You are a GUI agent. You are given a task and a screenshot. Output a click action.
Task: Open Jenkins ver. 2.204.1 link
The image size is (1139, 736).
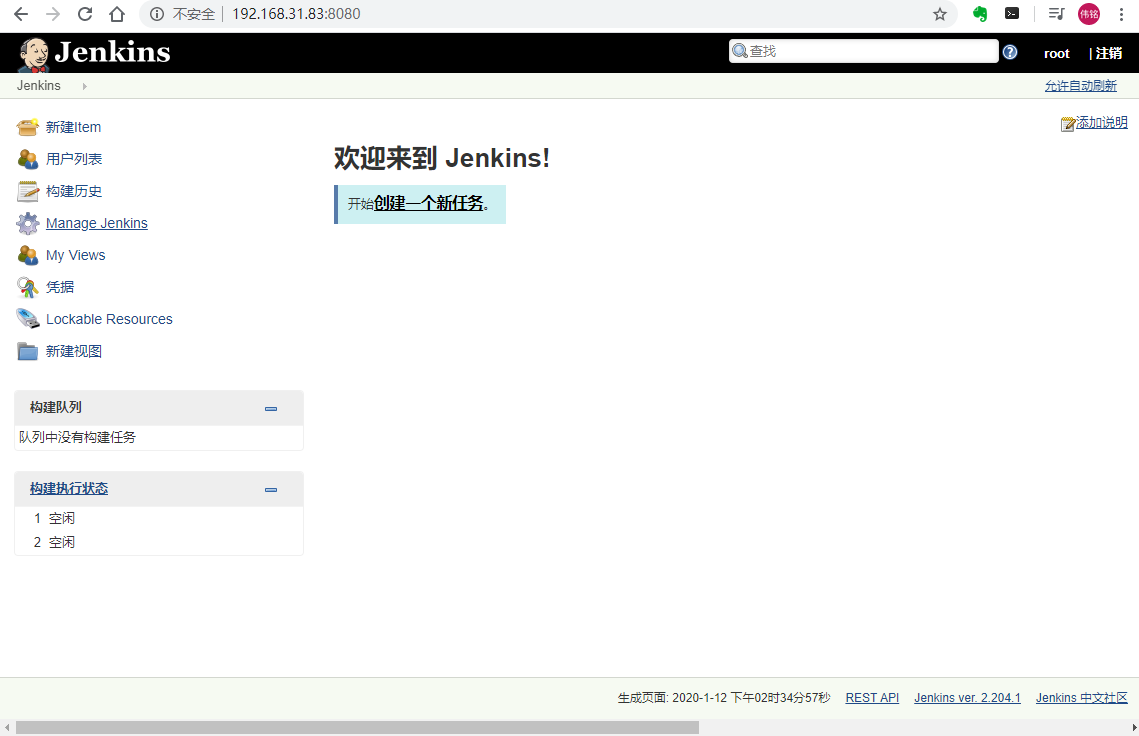(x=967, y=697)
